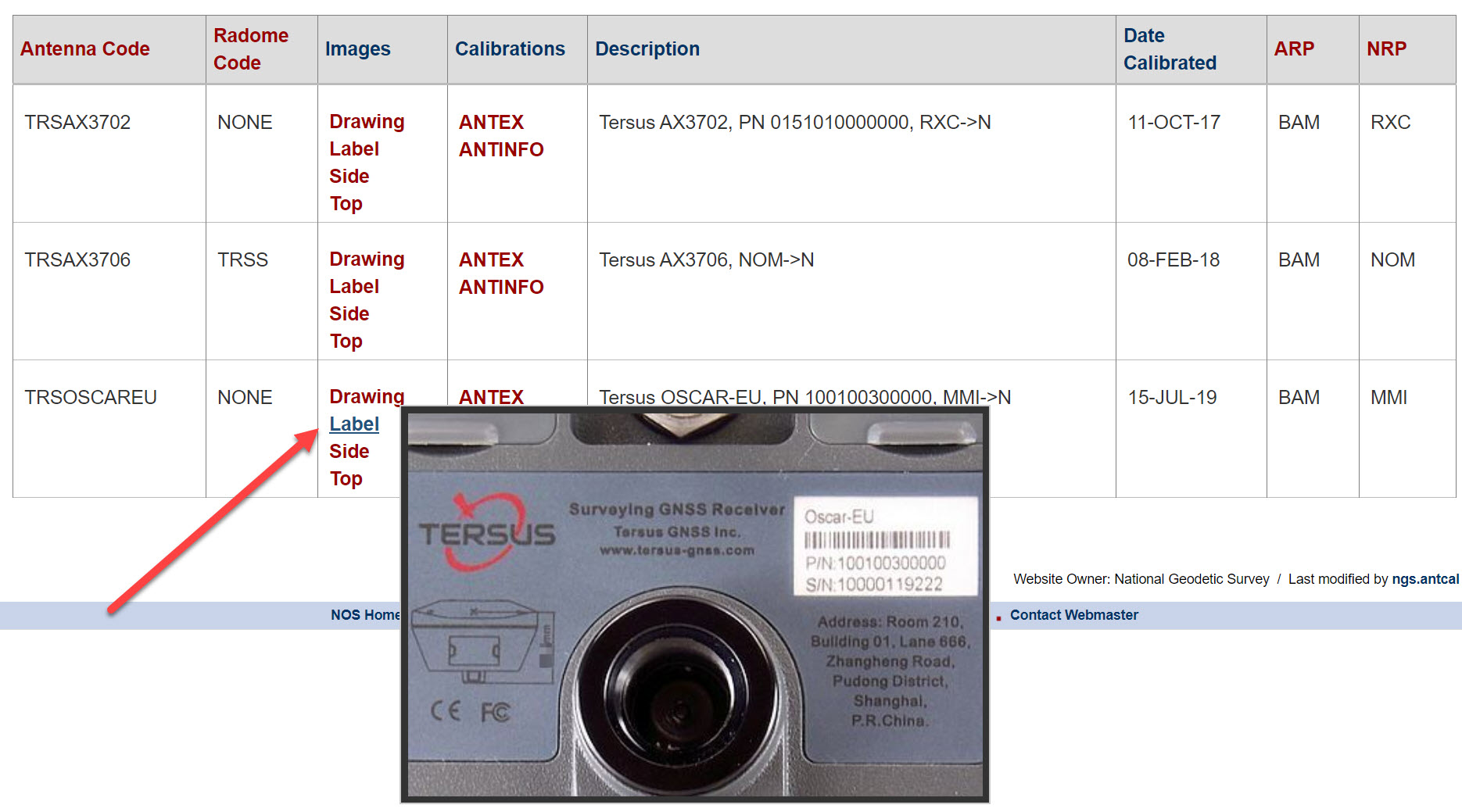
Task: View Top image of TRSAX3702
Action: click(x=346, y=204)
